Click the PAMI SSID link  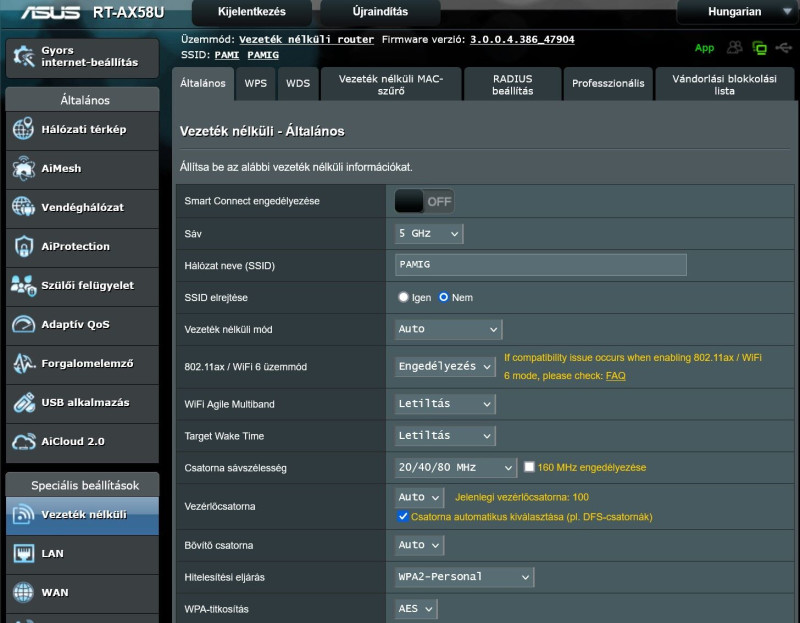click(x=227, y=55)
